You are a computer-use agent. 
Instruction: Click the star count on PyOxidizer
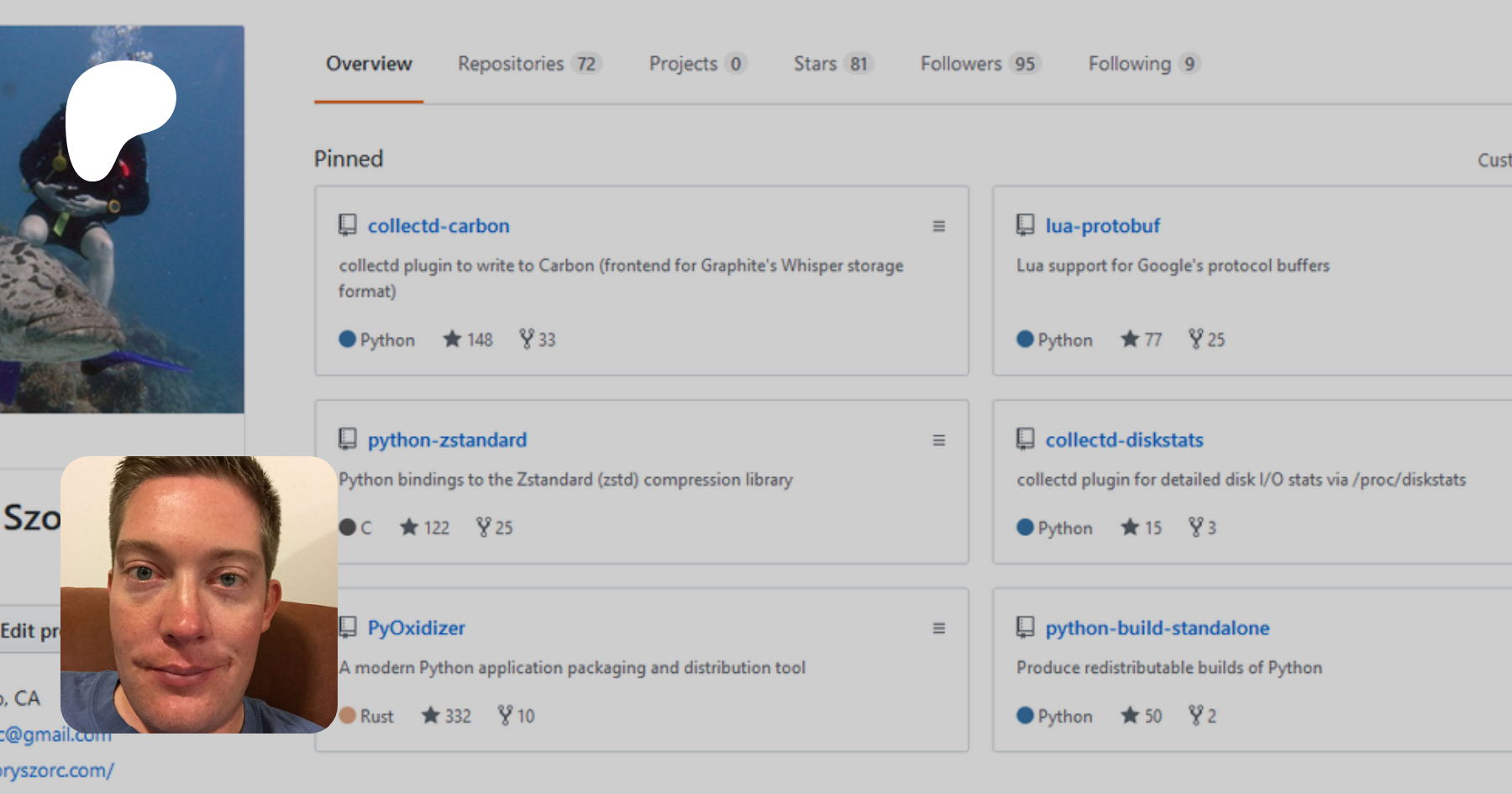click(458, 716)
